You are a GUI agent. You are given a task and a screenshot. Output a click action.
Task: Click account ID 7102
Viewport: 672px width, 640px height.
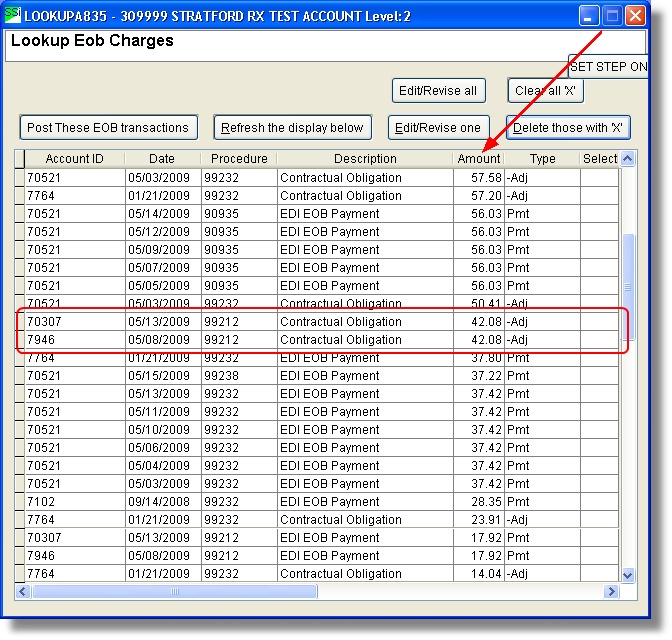41,502
